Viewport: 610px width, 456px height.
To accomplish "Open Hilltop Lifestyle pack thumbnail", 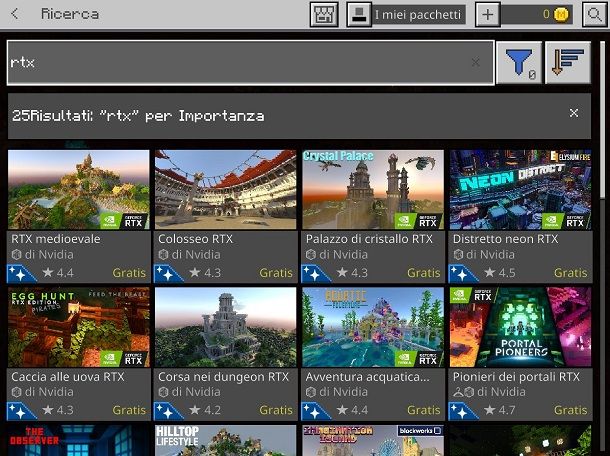I will click(226, 440).
